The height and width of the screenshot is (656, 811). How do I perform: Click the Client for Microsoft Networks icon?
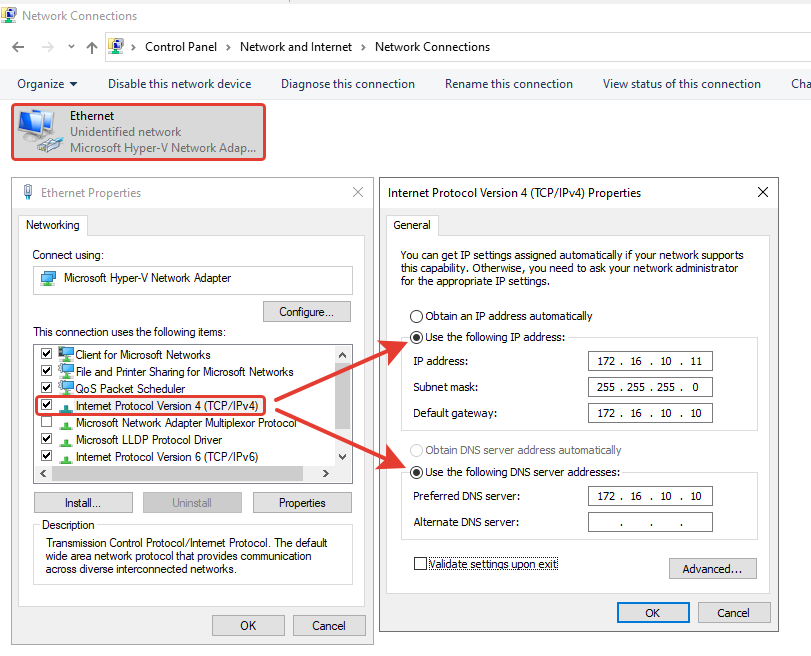[66, 354]
